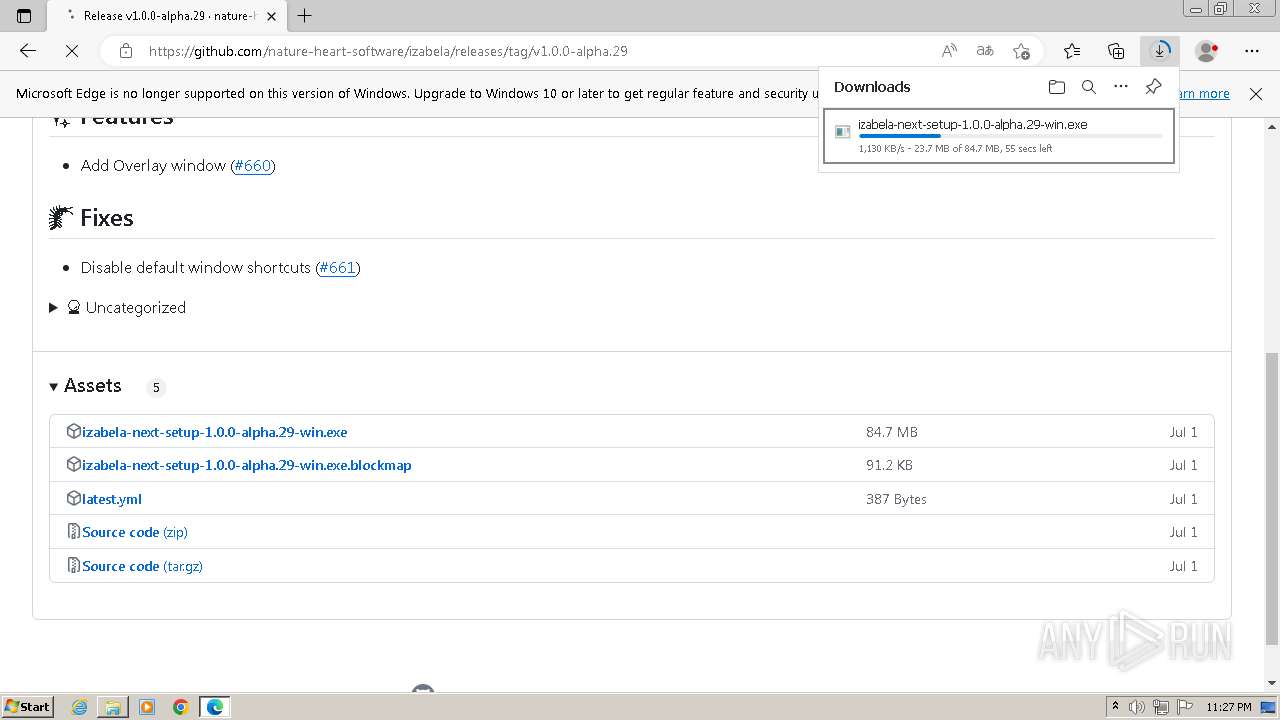
Task: Pin the Downloads panel
Action: point(1153,87)
